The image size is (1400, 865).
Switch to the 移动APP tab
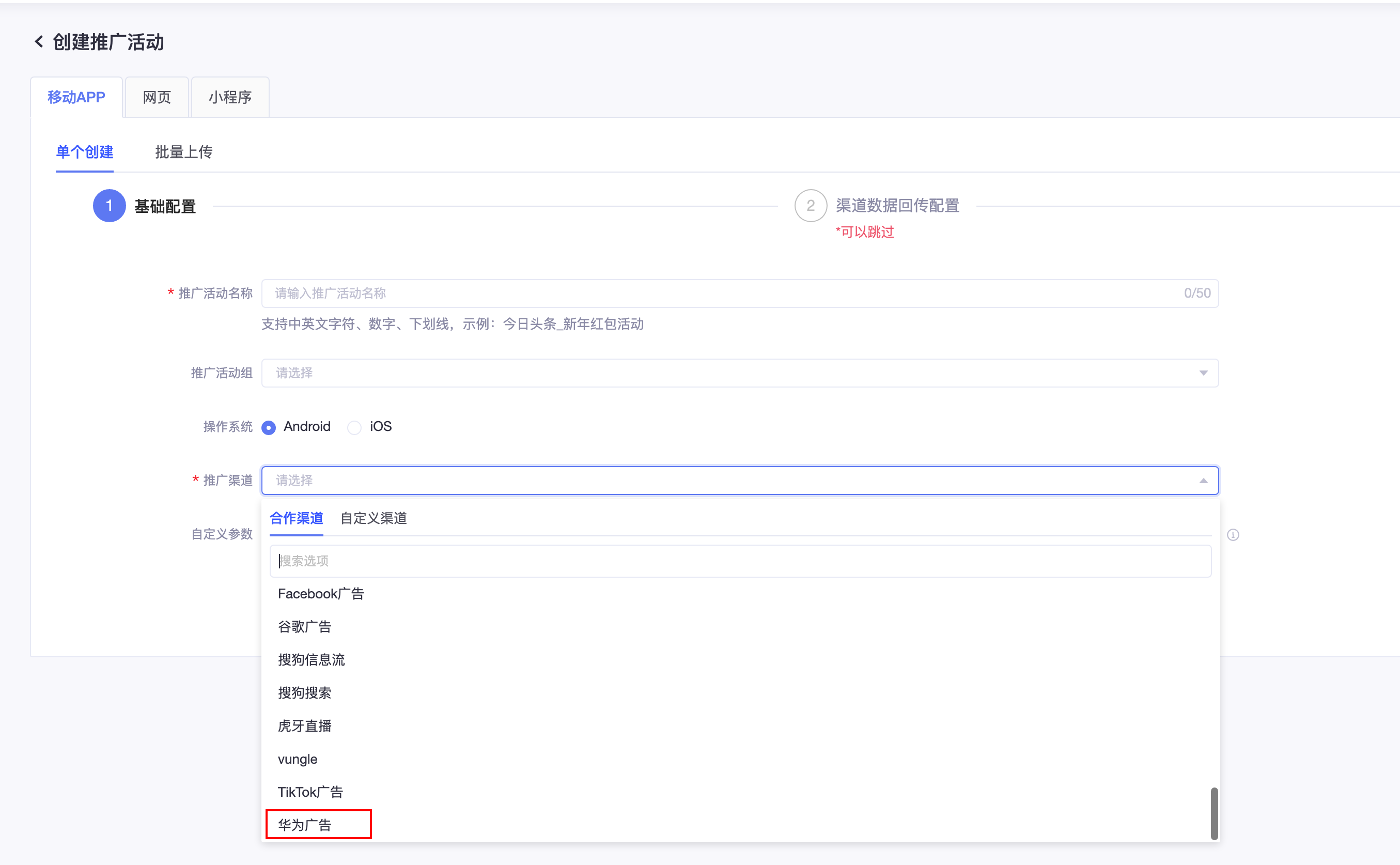pos(76,97)
